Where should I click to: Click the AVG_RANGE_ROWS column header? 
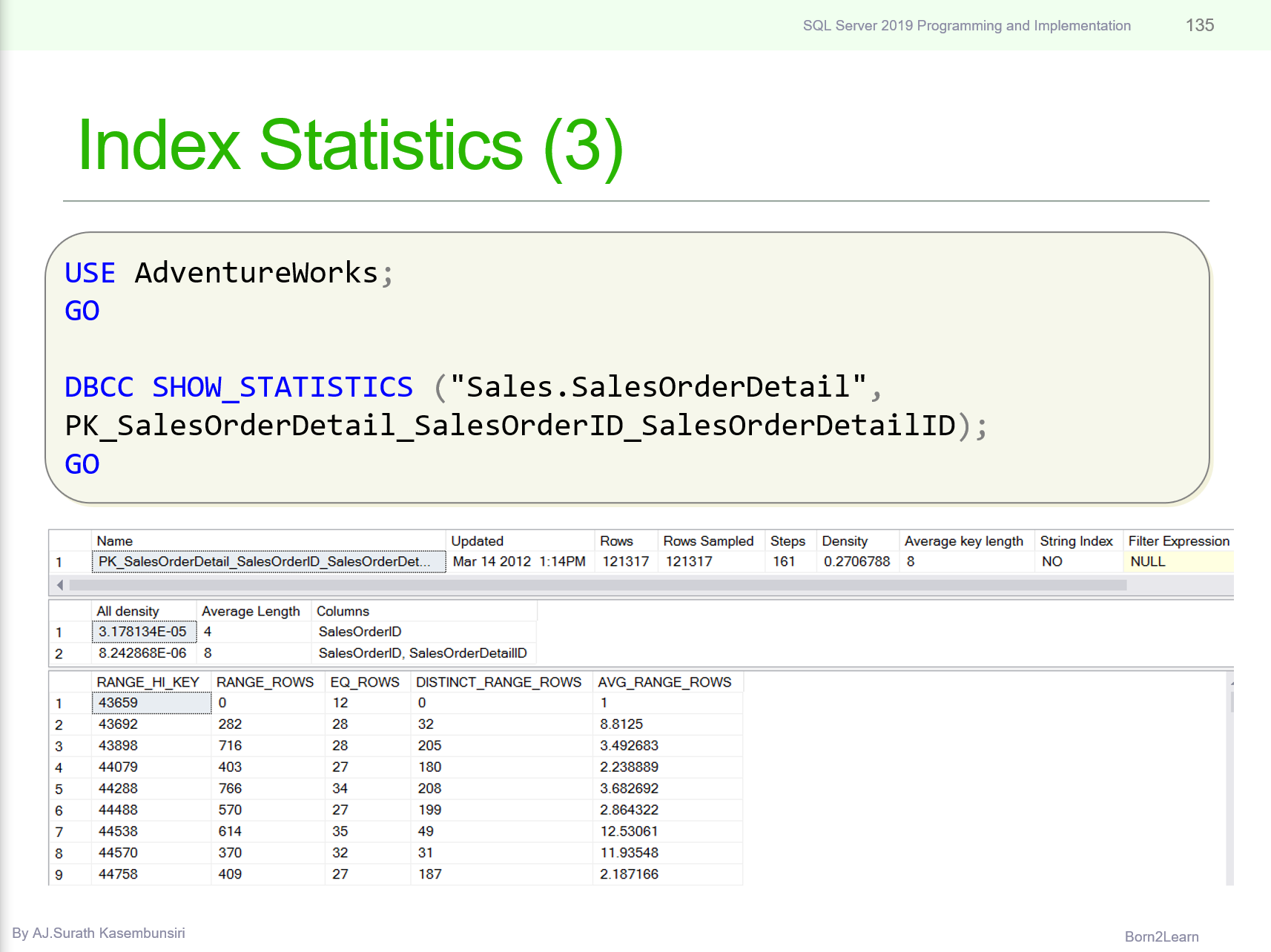(x=666, y=682)
